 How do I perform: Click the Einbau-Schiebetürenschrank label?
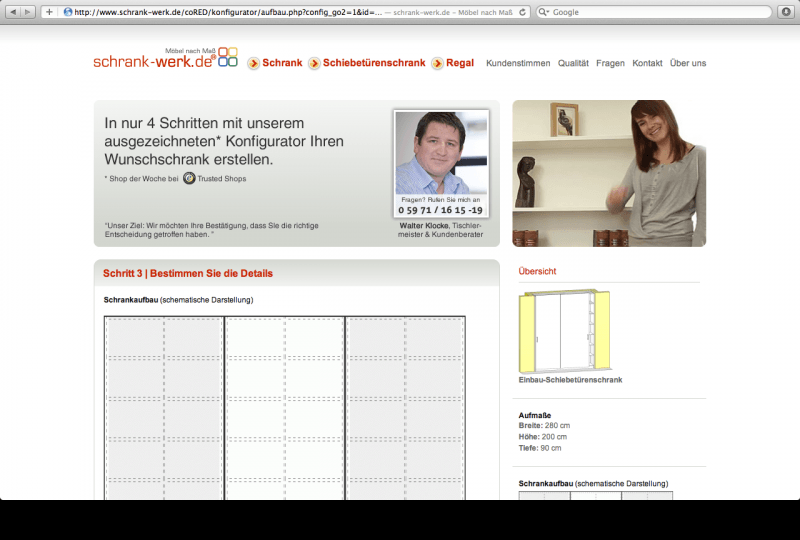coord(570,380)
